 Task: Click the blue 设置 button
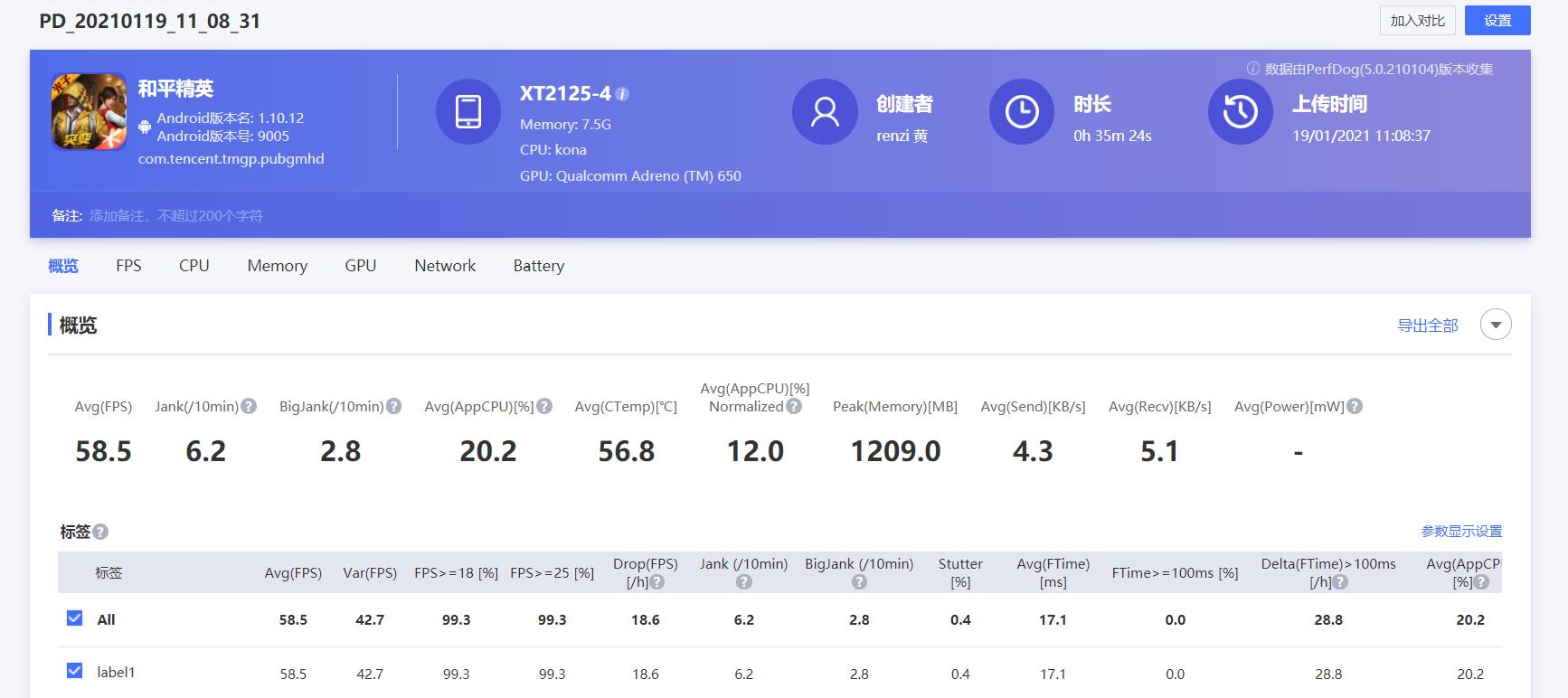pos(1497,21)
